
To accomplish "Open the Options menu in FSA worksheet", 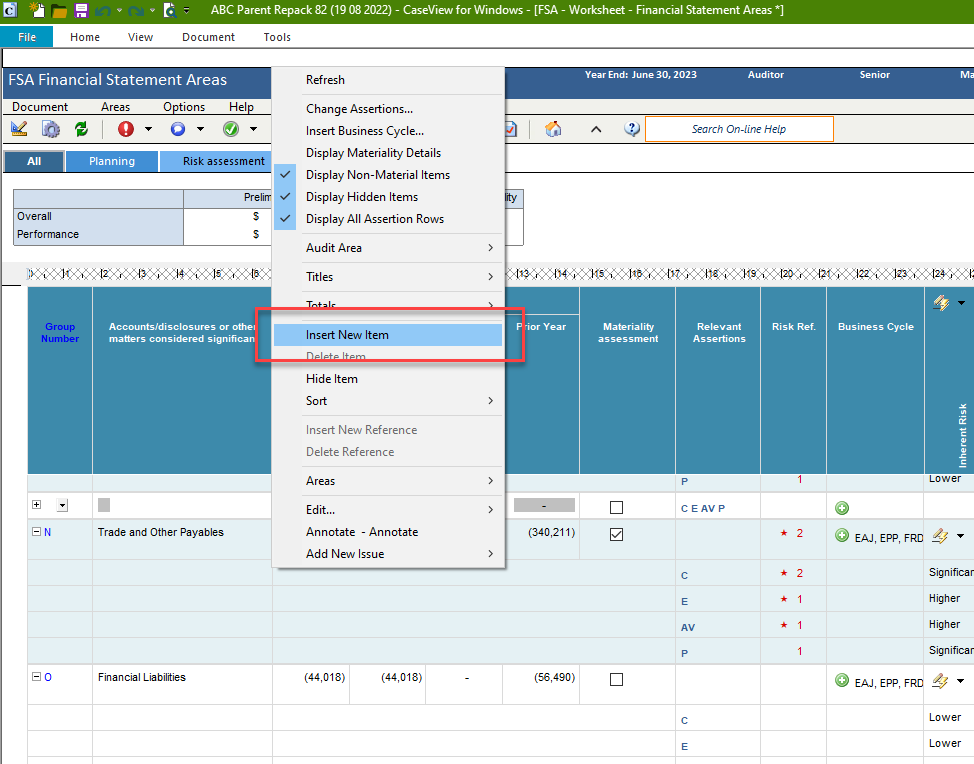I will pos(184,107).
